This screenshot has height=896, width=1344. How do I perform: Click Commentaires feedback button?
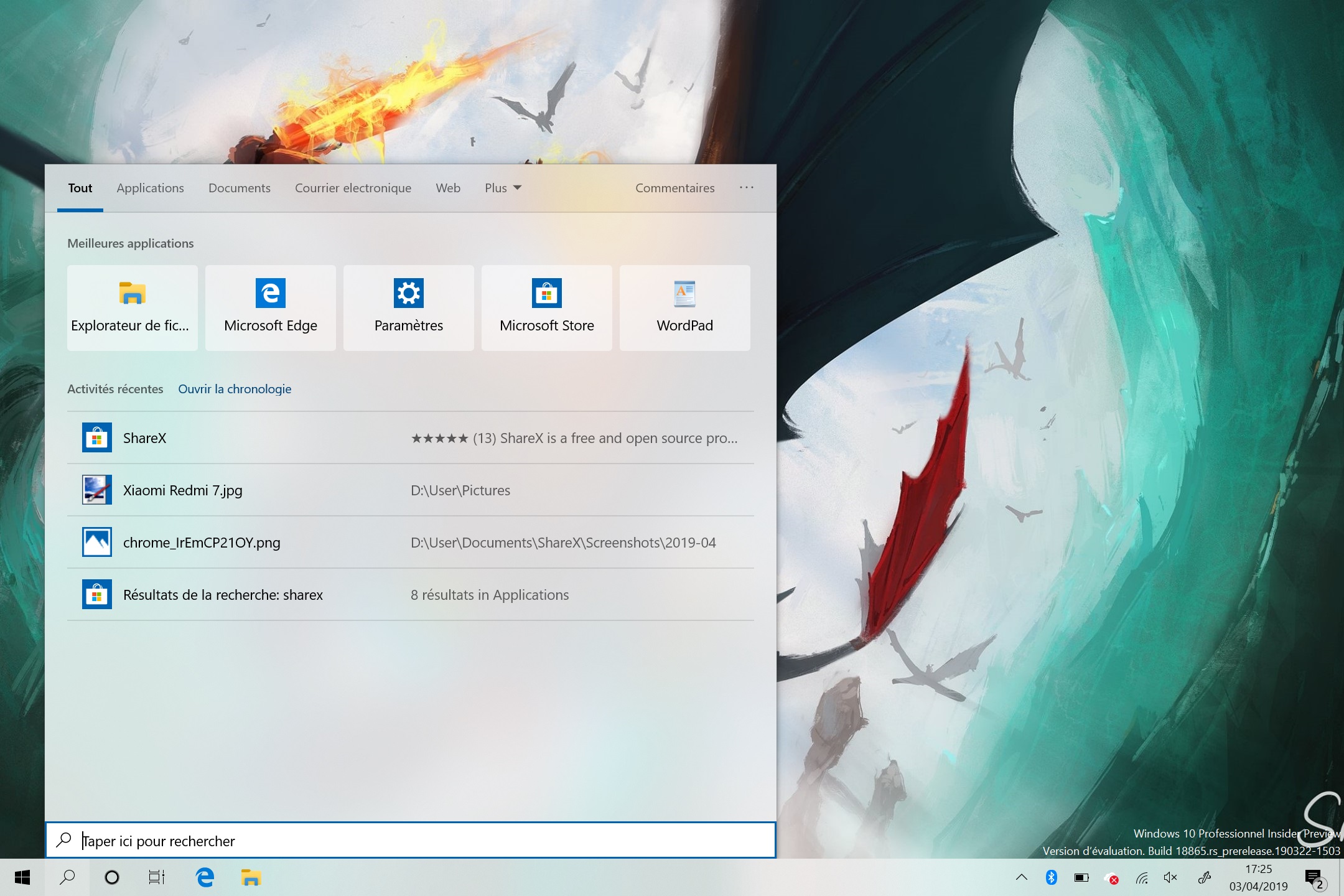675,187
